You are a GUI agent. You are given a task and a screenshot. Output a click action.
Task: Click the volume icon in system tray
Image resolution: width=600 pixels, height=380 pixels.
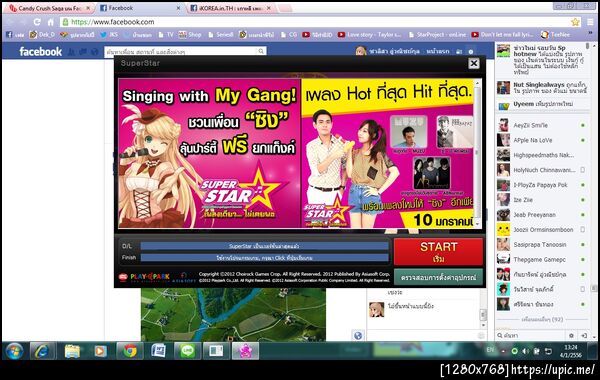click(x=526, y=351)
